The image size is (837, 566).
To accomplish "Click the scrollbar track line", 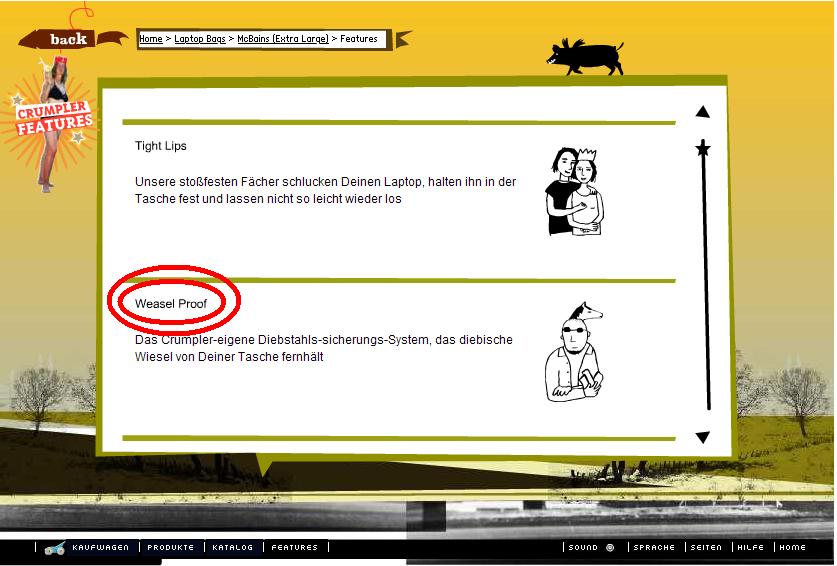I will [x=706, y=290].
